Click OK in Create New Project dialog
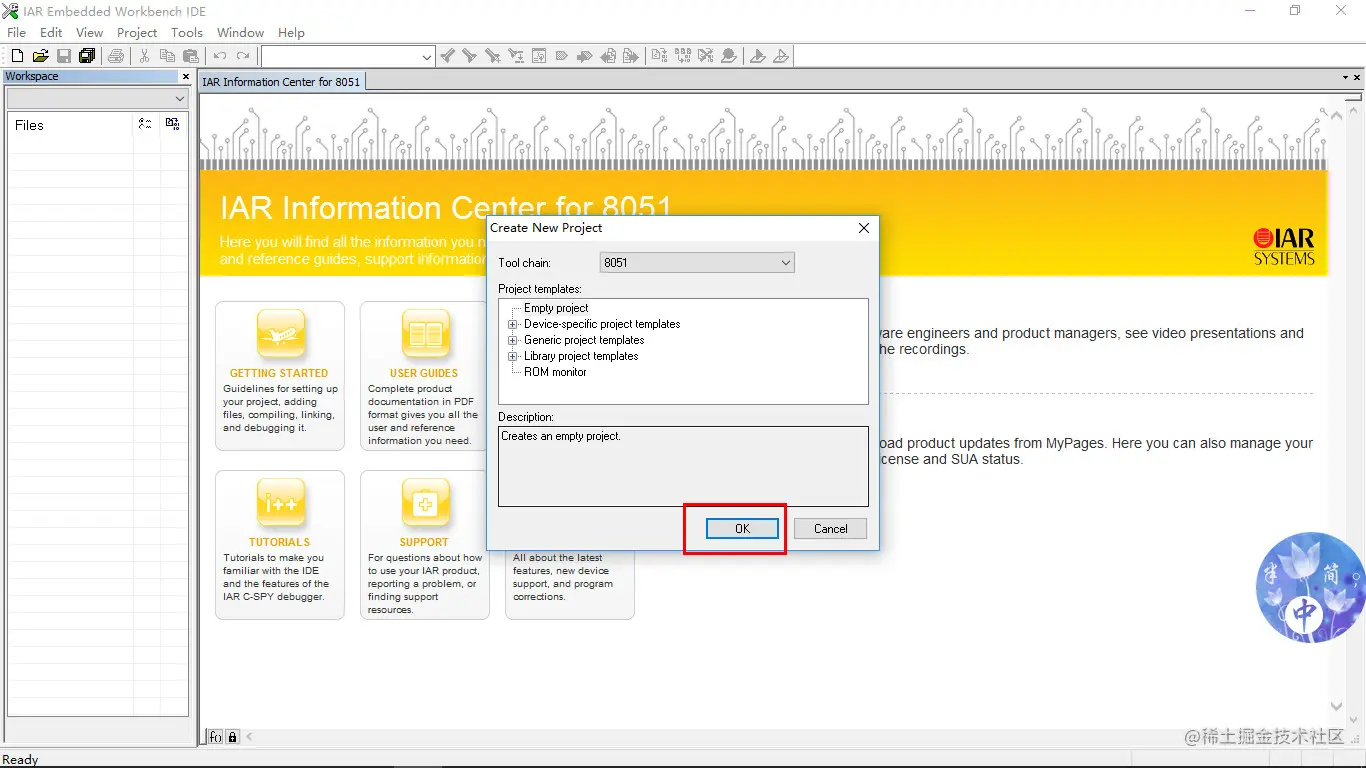1366x768 pixels. coord(742,529)
